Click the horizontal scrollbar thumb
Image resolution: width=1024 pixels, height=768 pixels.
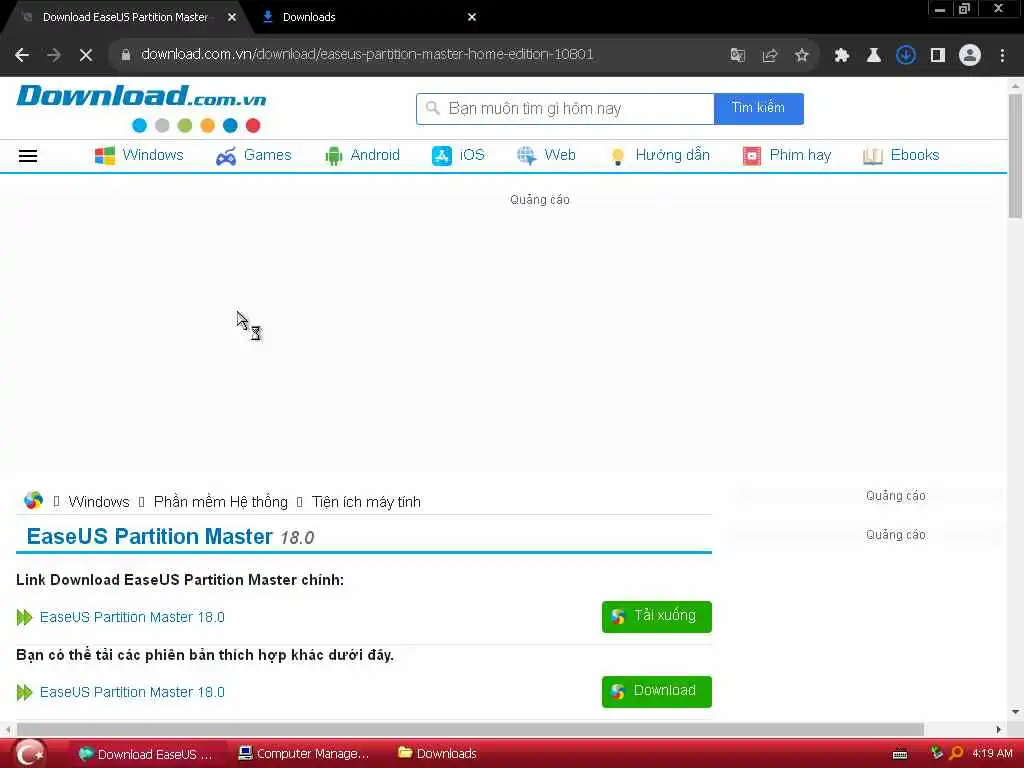(x=470, y=729)
